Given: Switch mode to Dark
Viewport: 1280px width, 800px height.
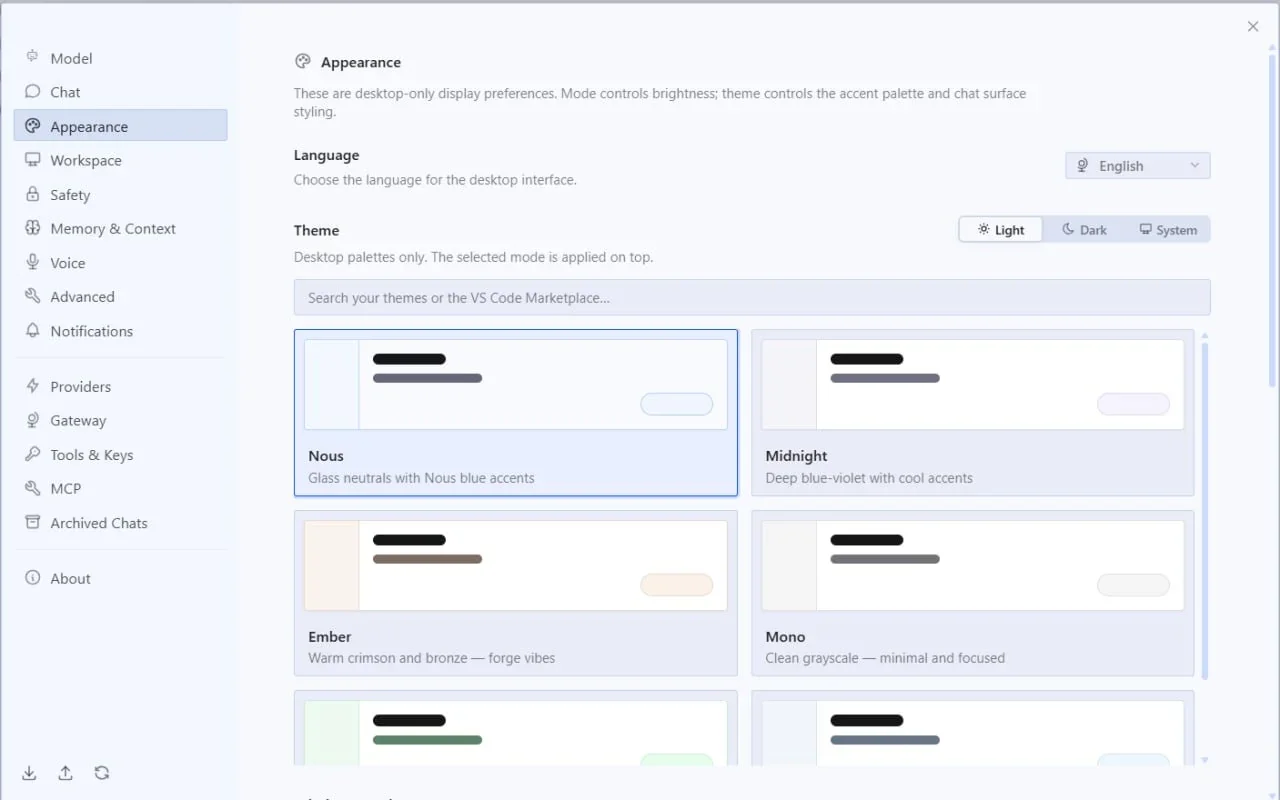Looking at the screenshot, I should pyautogui.click(x=1084, y=230).
